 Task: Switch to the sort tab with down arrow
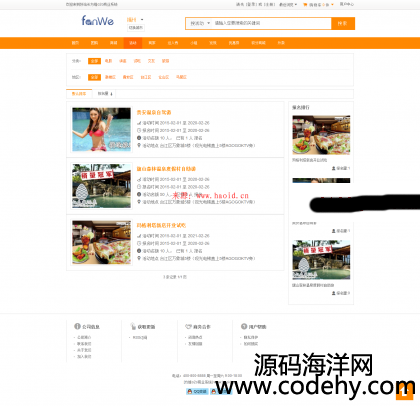pyautogui.click(x=105, y=94)
